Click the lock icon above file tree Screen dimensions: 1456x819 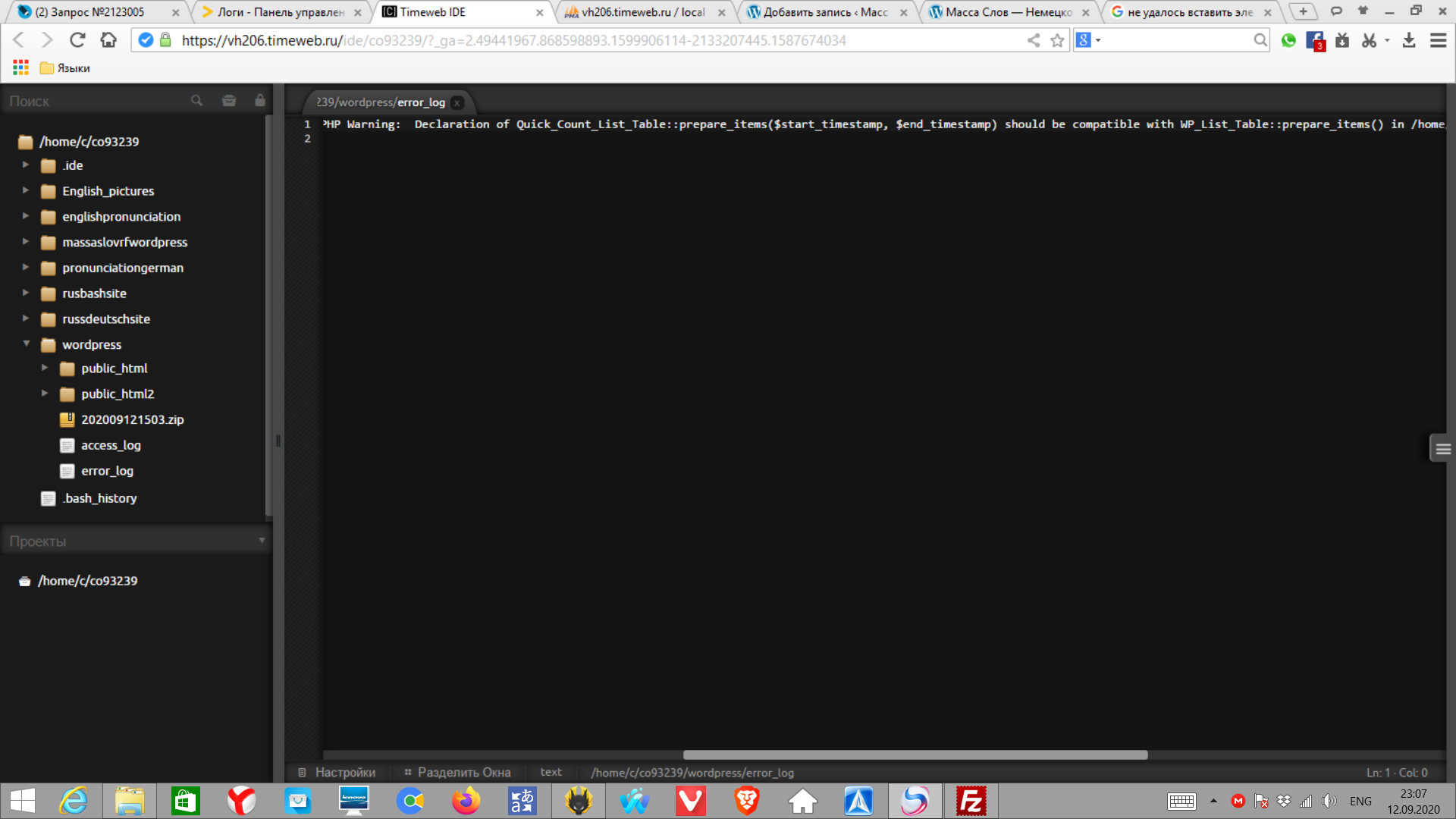(x=260, y=101)
